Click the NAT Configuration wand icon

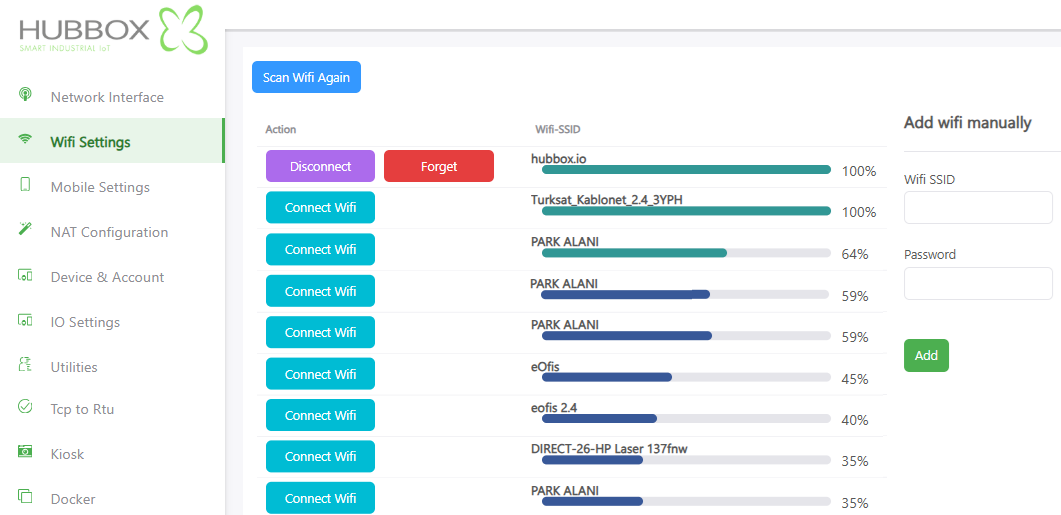(26, 230)
